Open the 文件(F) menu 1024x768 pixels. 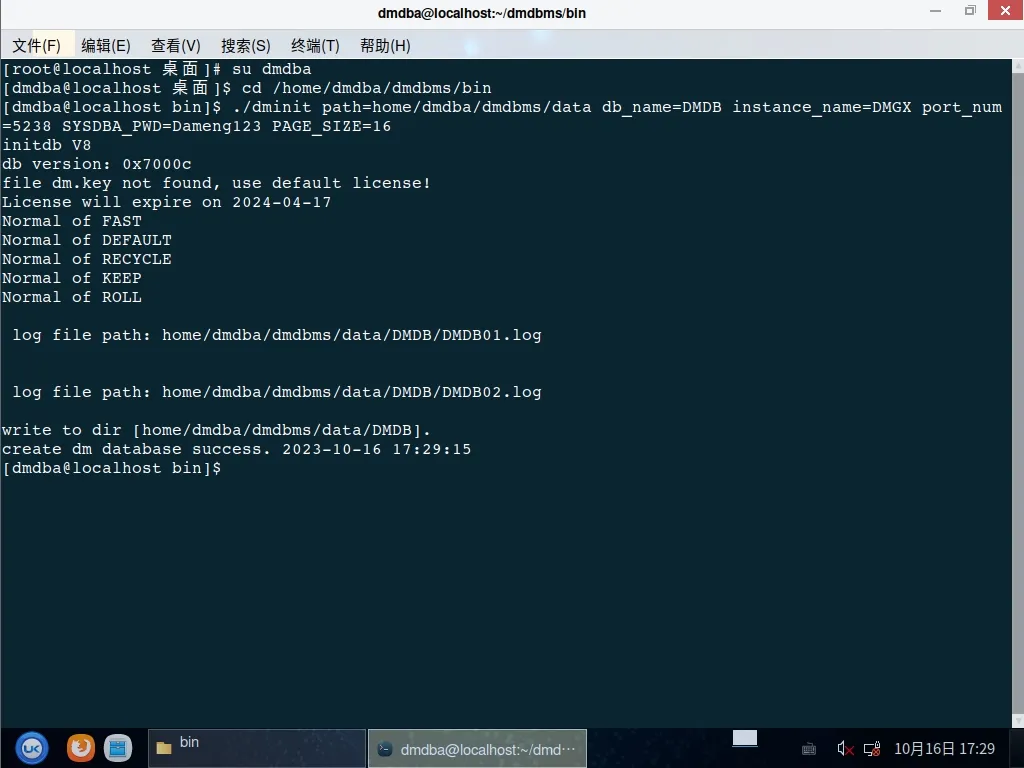coord(36,46)
